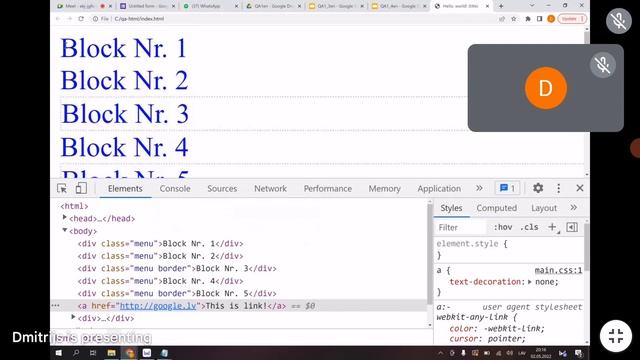
Task: Open the issues counter badge showing 1
Action: (507, 188)
